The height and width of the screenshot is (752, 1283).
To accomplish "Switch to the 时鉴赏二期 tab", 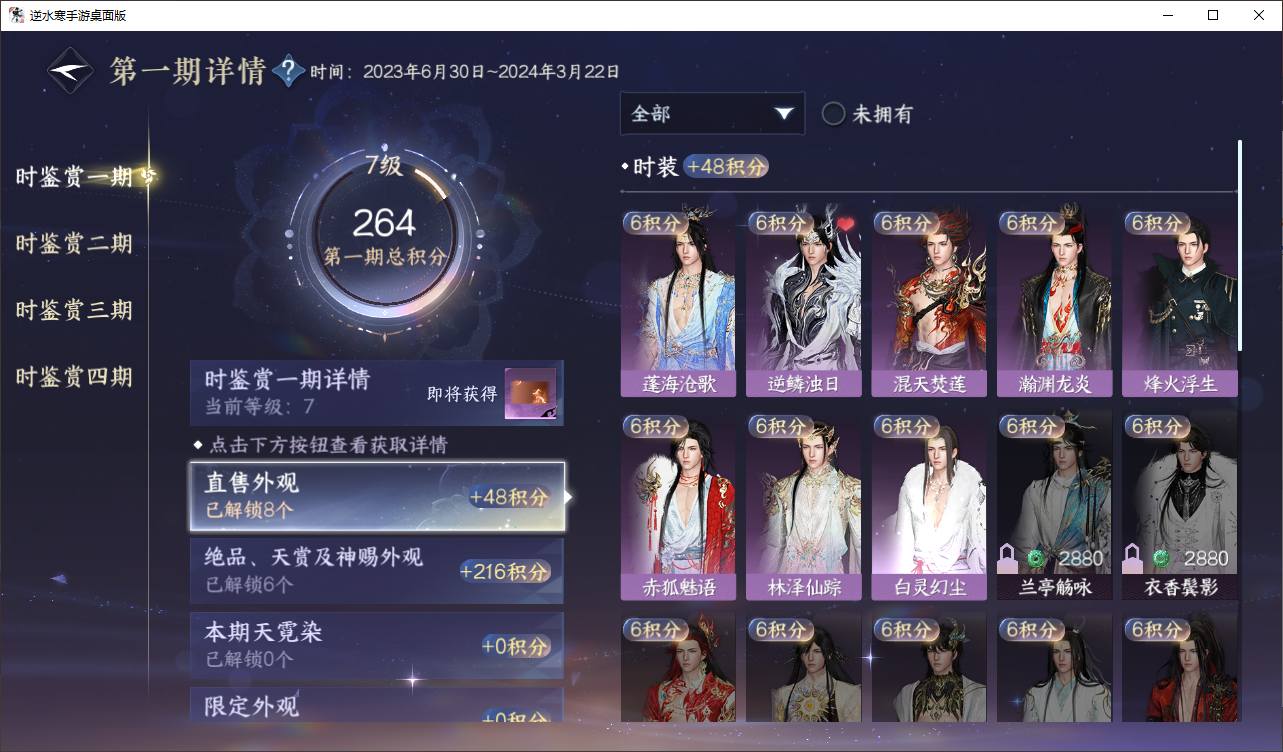I will (x=74, y=244).
